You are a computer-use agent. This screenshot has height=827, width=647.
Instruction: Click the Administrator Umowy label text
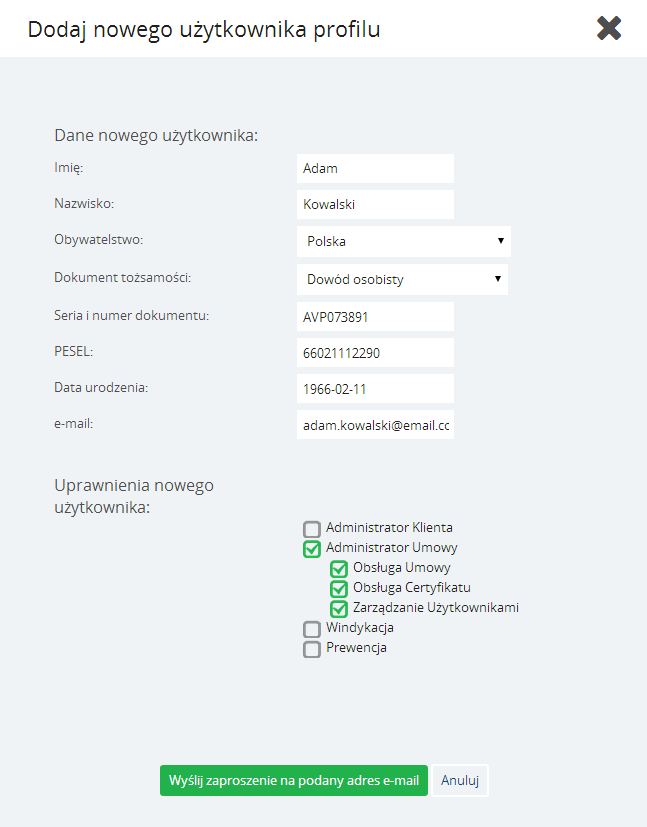pyautogui.click(x=391, y=547)
